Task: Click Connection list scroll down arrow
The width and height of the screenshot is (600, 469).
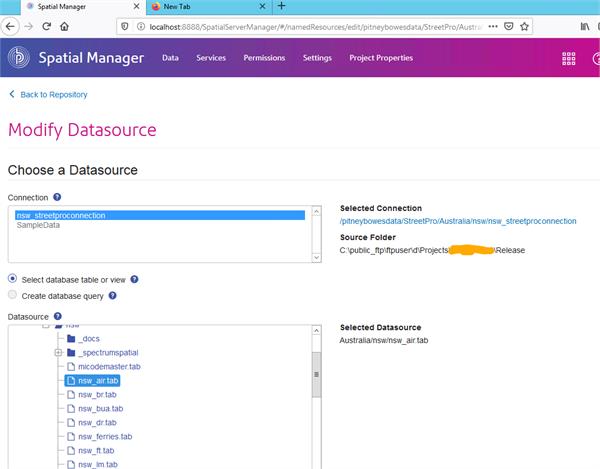Action: (x=316, y=257)
